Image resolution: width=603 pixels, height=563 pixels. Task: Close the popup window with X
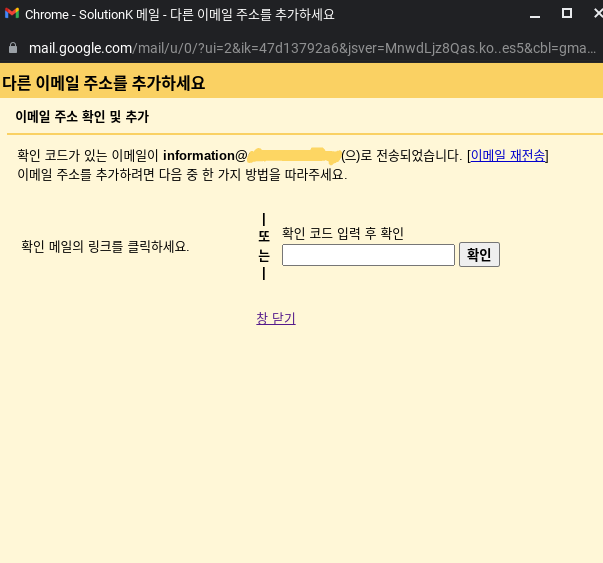pyautogui.click(x=598, y=13)
